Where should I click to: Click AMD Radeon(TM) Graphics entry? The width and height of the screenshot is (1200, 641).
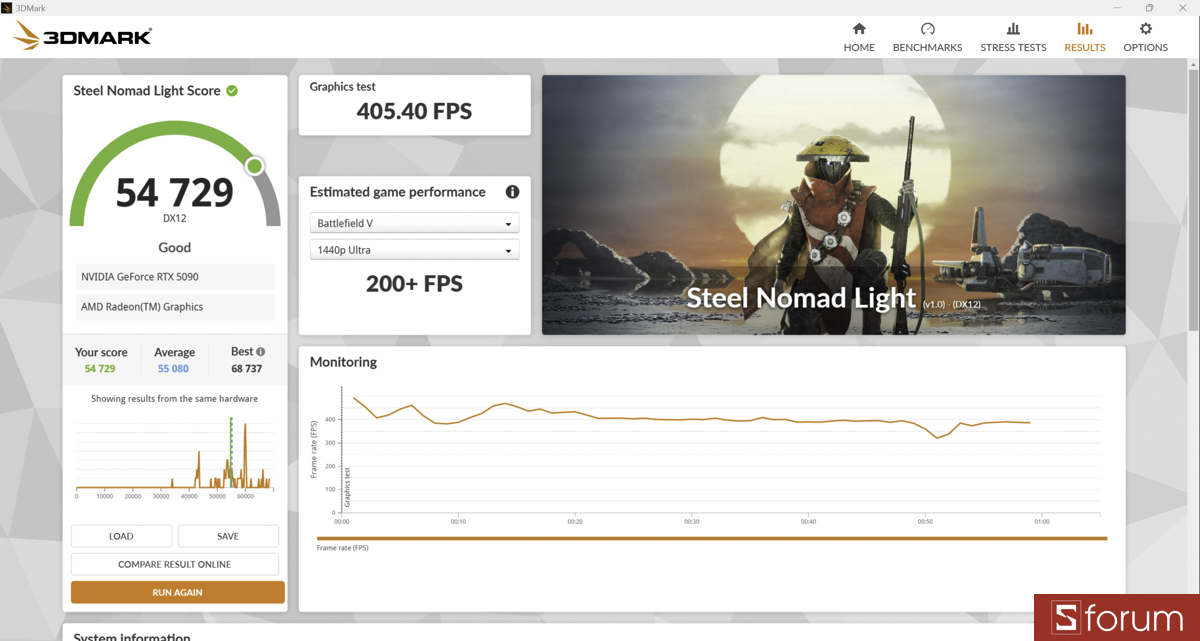coord(174,307)
